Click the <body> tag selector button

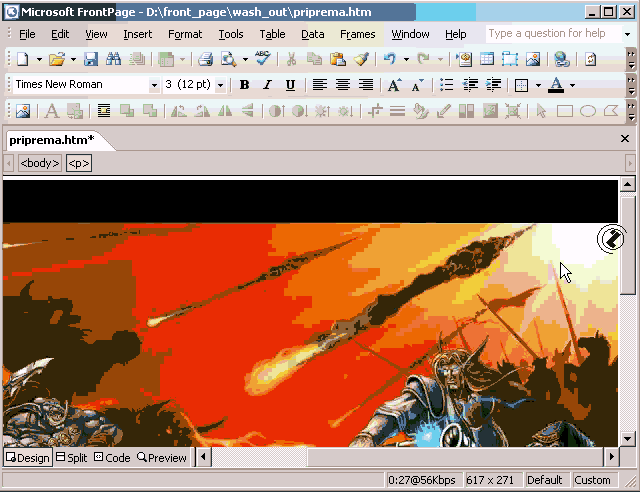(x=40, y=163)
